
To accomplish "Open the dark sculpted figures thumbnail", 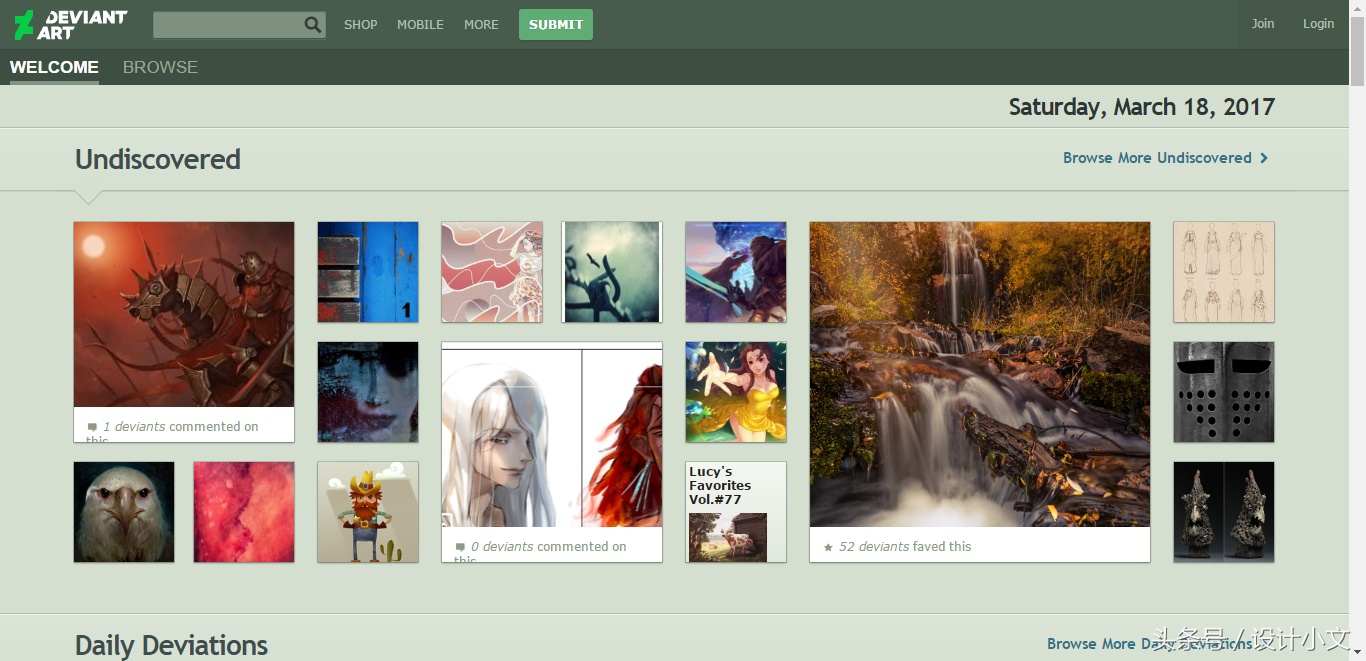I will tap(1224, 512).
